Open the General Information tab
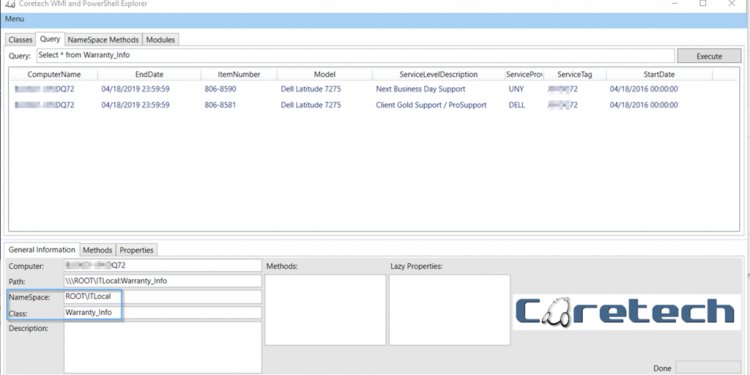The width and height of the screenshot is (750, 375). 42,250
